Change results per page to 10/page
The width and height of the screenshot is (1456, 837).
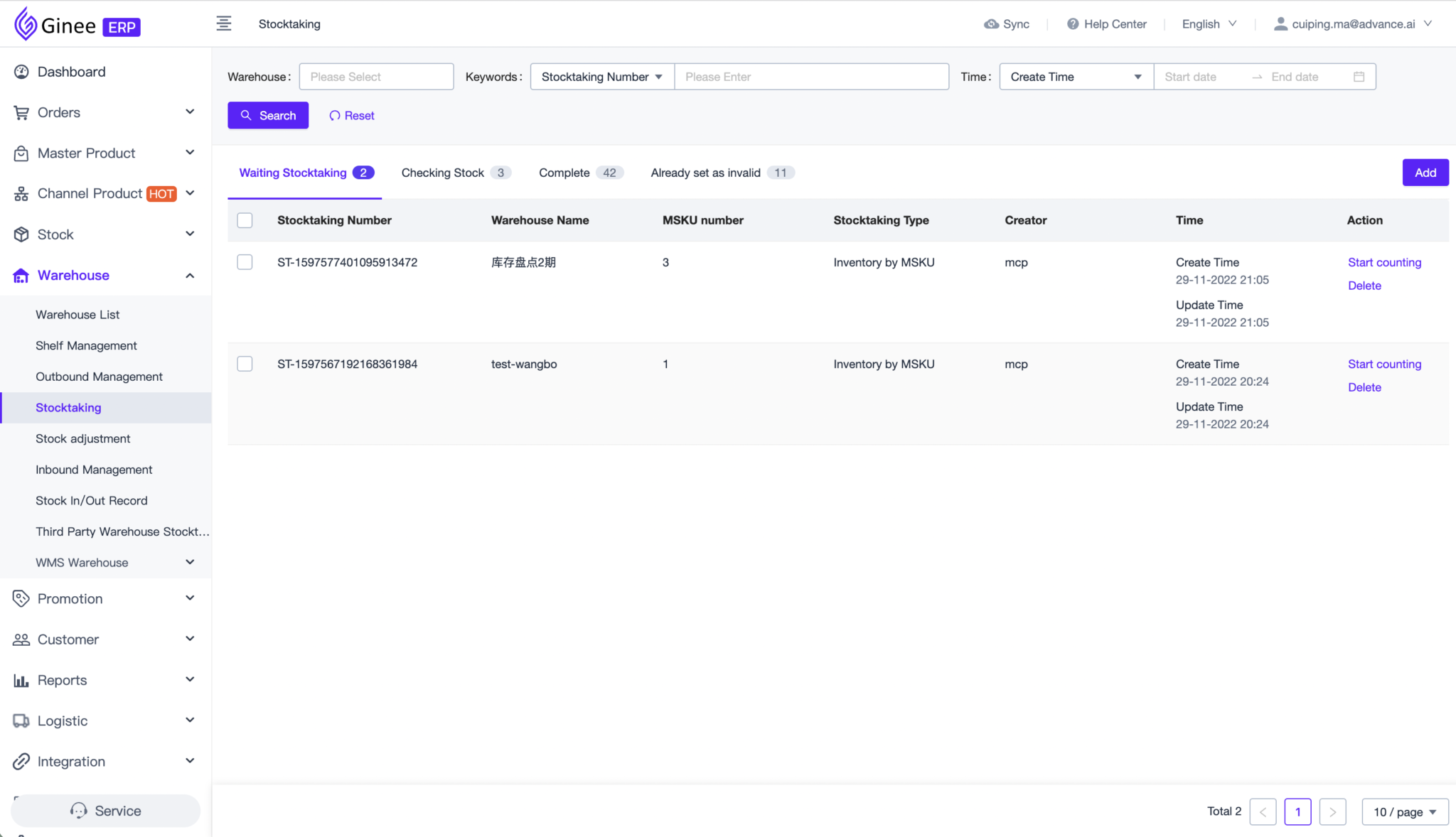click(1404, 811)
